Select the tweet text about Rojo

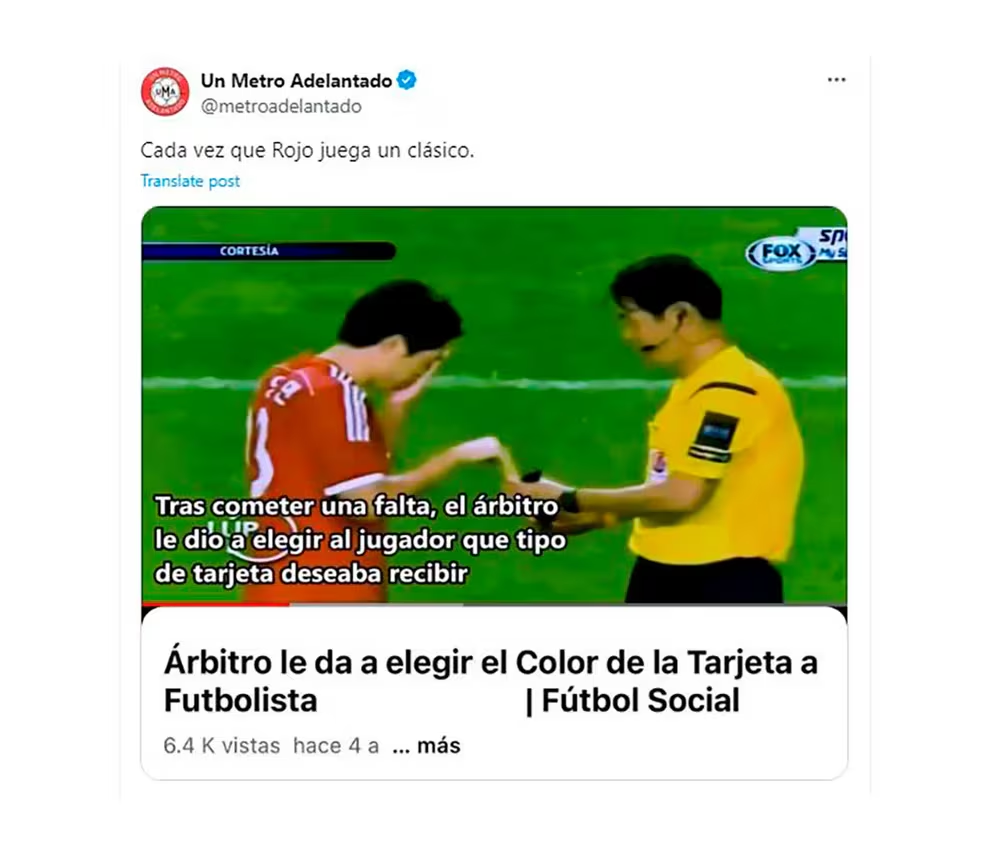click(x=307, y=151)
